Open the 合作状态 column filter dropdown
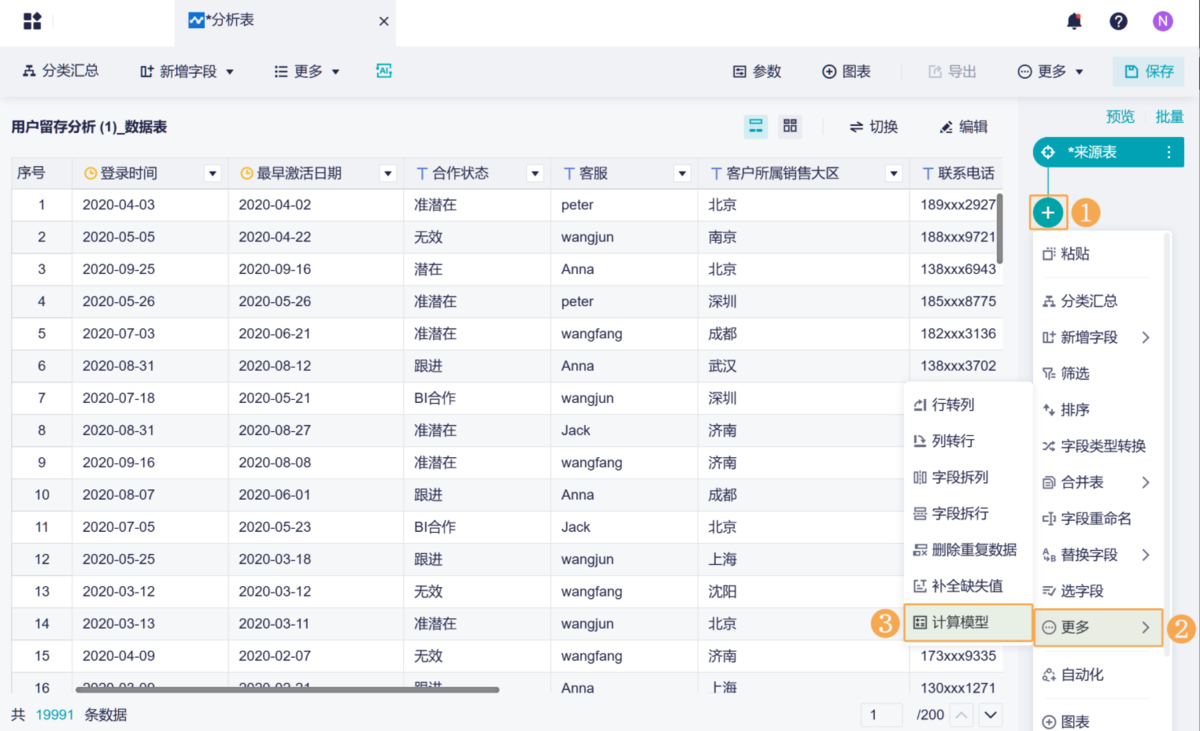This screenshot has height=731, width=1200. [x=535, y=172]
